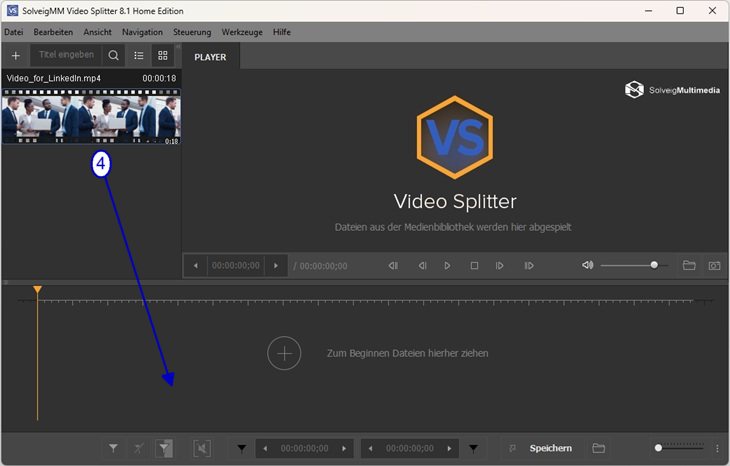Click the small icon left of Speichern
The height and width of the screenshot is (466, 730).
(512, 448)
